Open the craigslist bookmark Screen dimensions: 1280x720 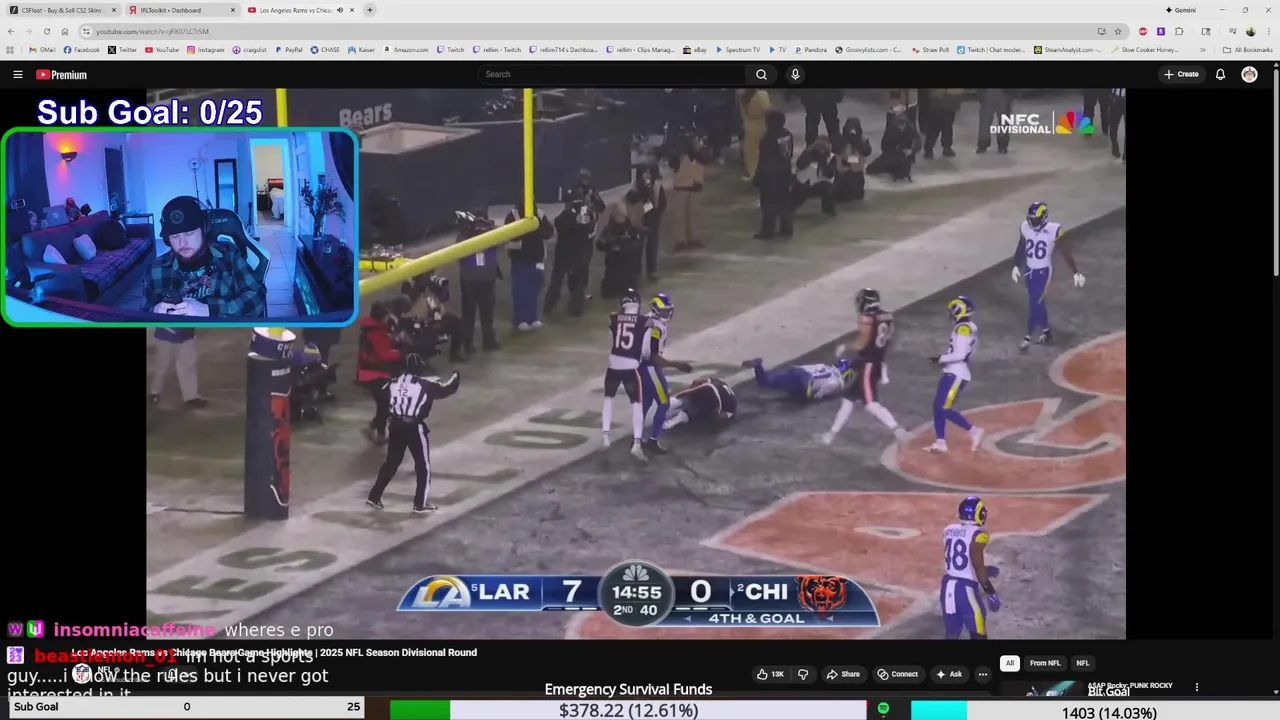tap(249, 49)
